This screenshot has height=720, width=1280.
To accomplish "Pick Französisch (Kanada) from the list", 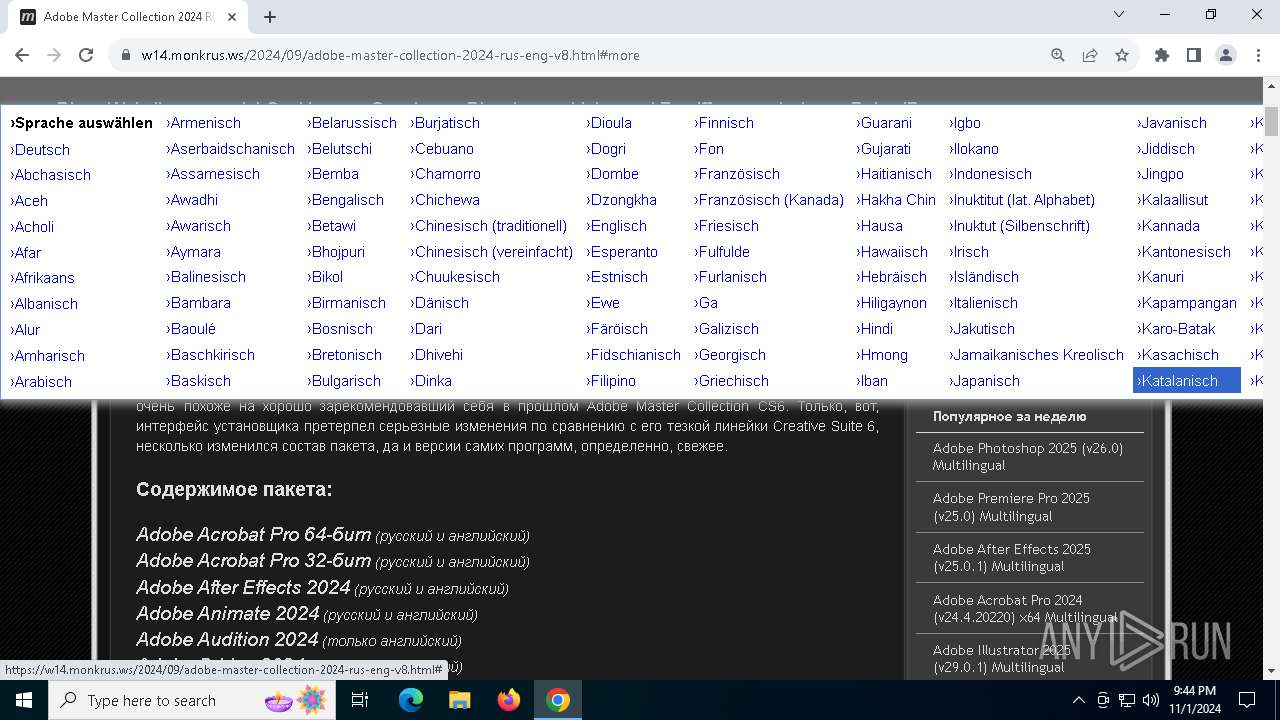I will coord(769,200).
